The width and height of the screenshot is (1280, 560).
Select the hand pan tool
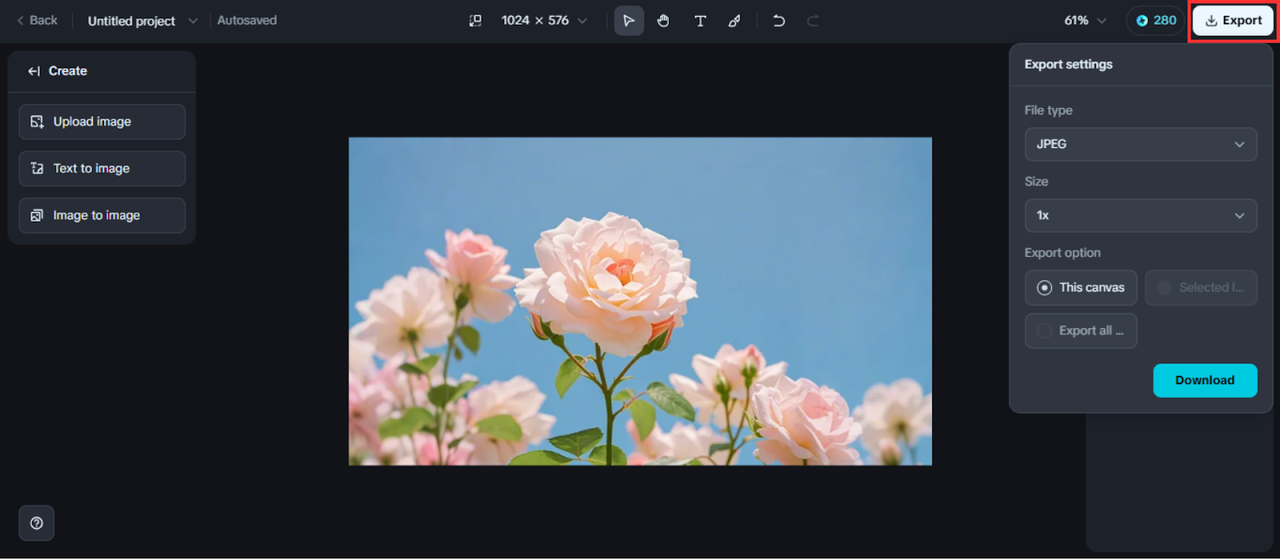point(664,20)
